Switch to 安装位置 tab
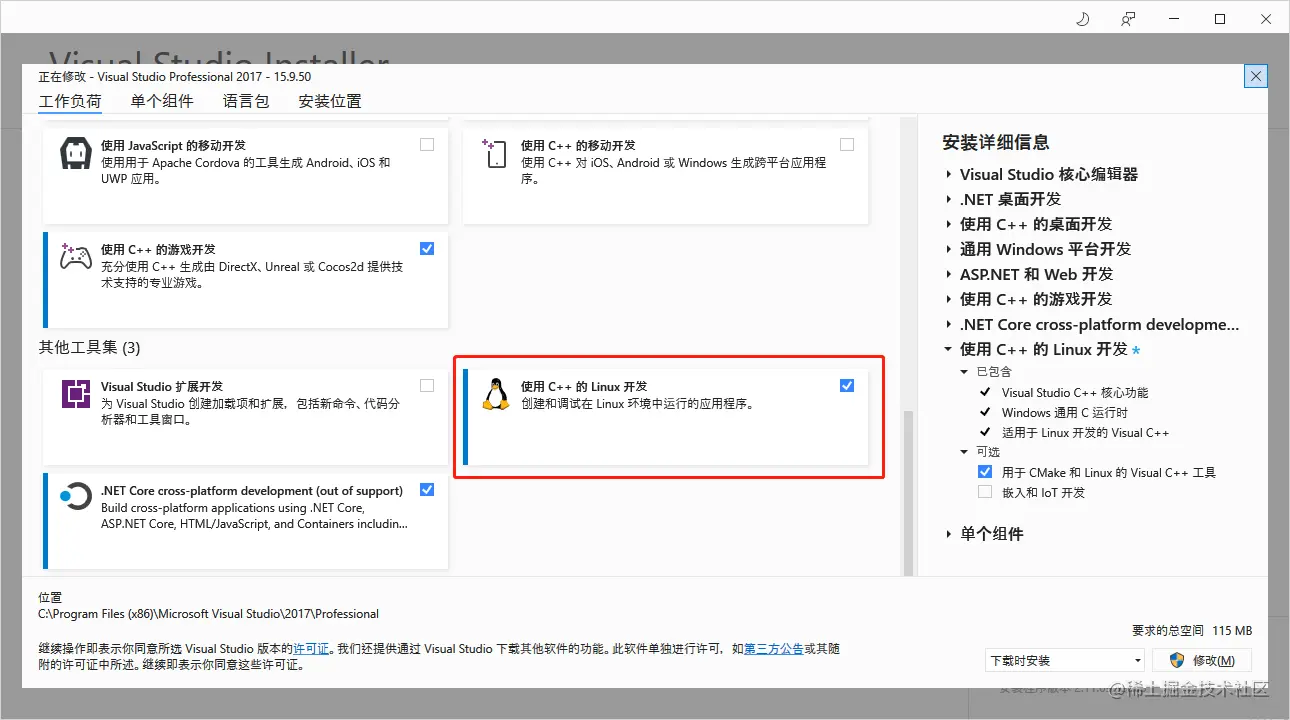Viewport: 1290px width, 720px height. tap(330, 101)
